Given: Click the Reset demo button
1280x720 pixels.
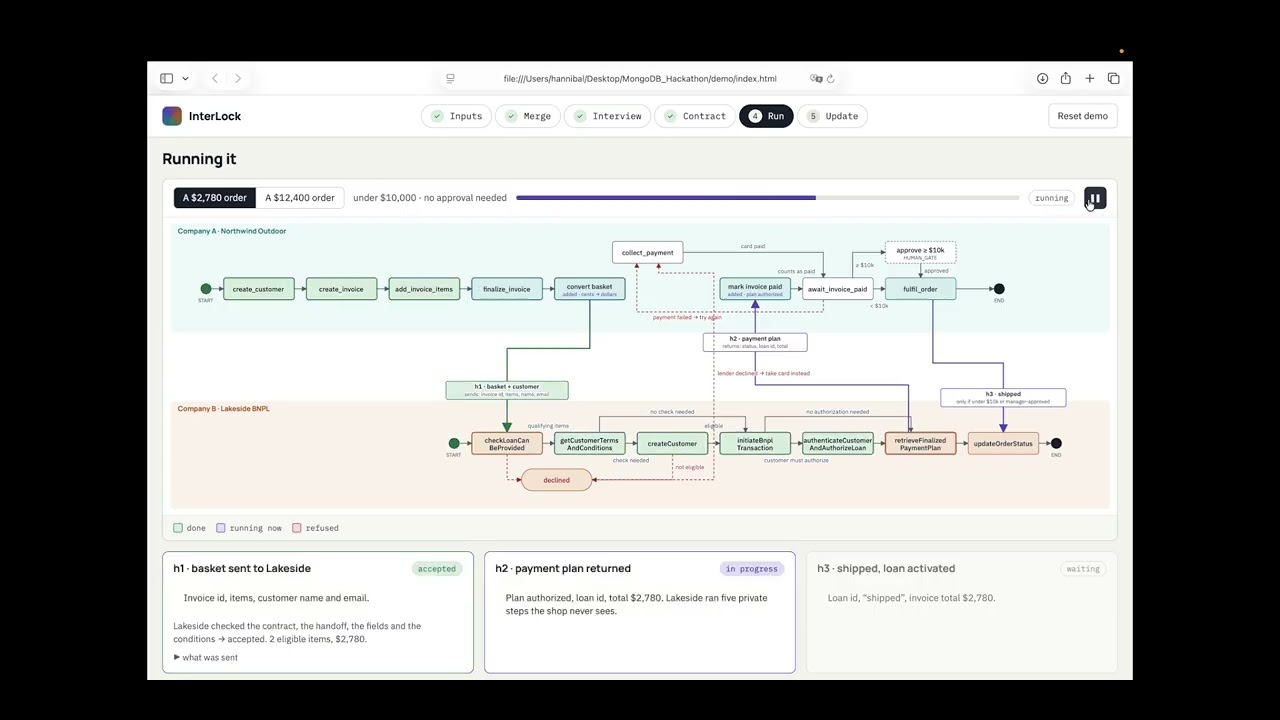Looking at the screenshot, I should point(1083,116).
